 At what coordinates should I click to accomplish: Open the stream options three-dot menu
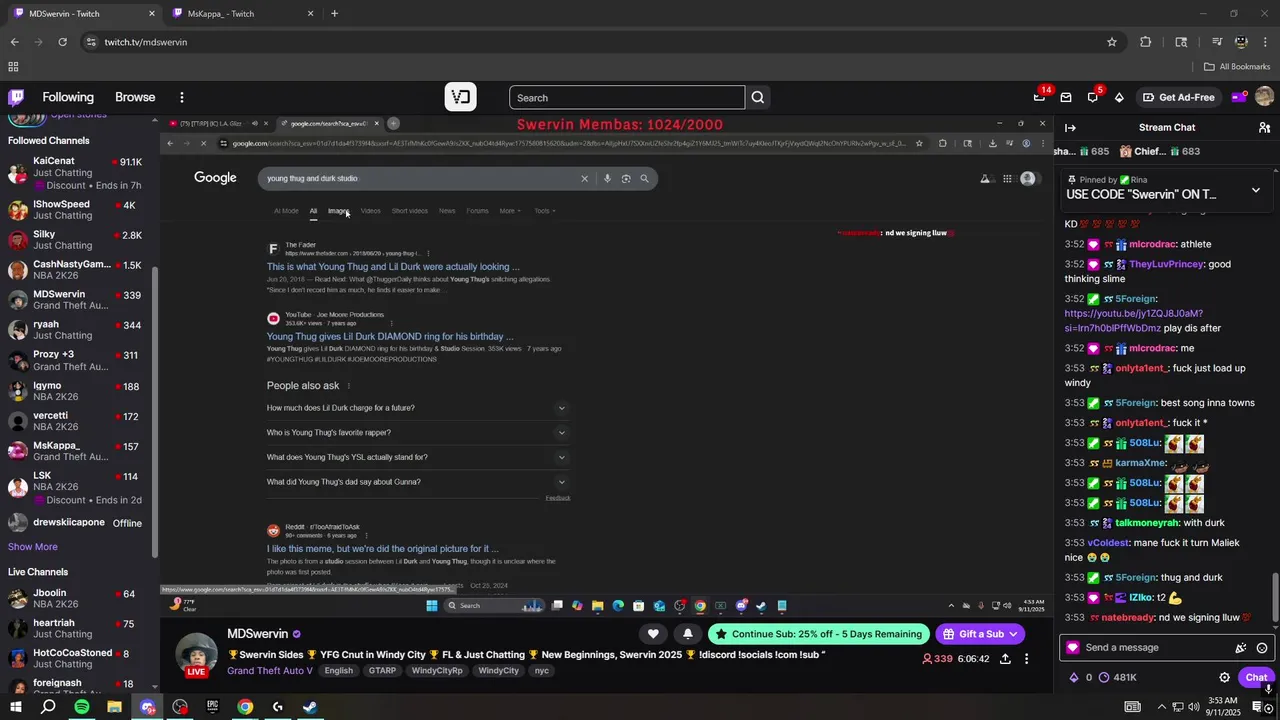pyautogui.click(x=1026, y=659)
